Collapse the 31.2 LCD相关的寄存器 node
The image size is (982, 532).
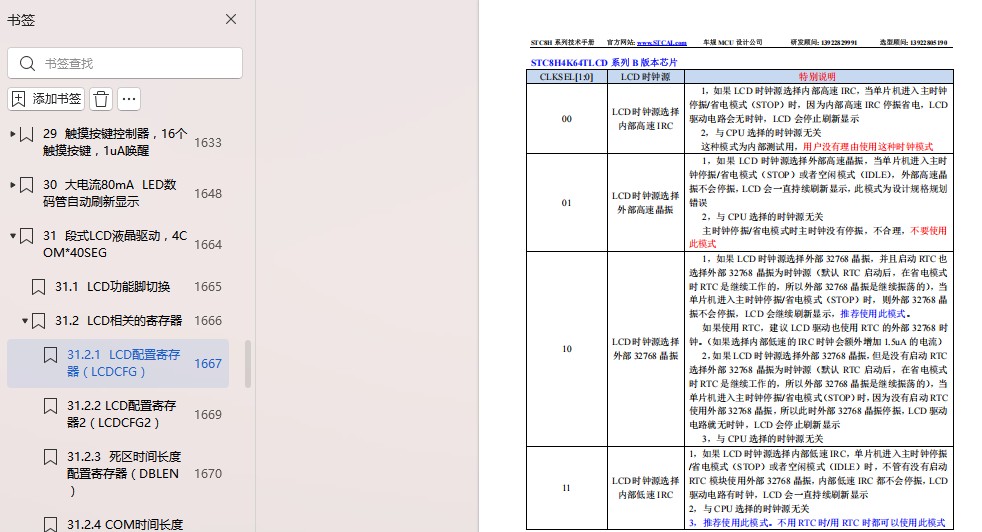pos(24,321)
